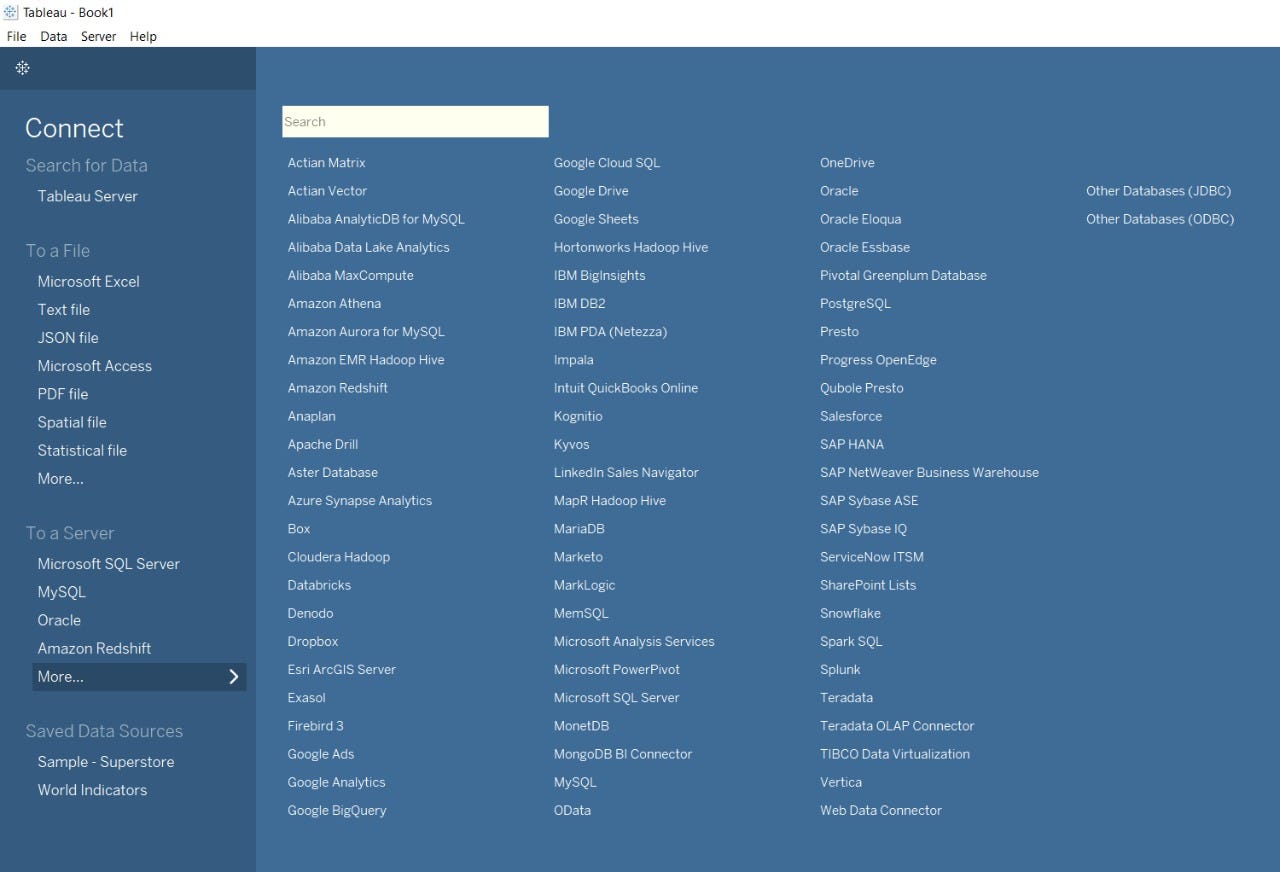Choose Actian Matrix connector

coord(327,163)
